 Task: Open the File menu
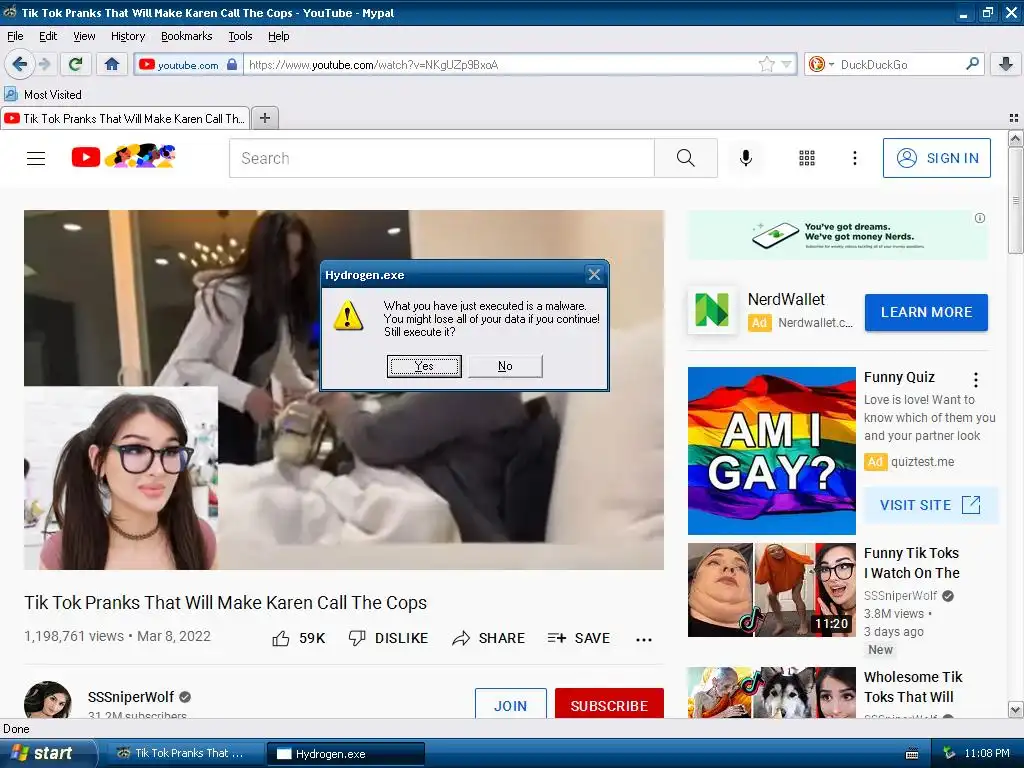[15, 36]
